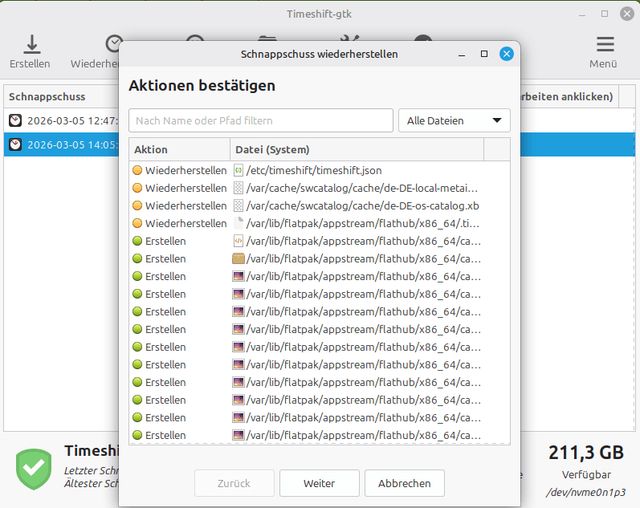This screenshot has height=508, width=640.
Task: Click the Aktionen bestätigen heading
Action: [x=202, y=86]
